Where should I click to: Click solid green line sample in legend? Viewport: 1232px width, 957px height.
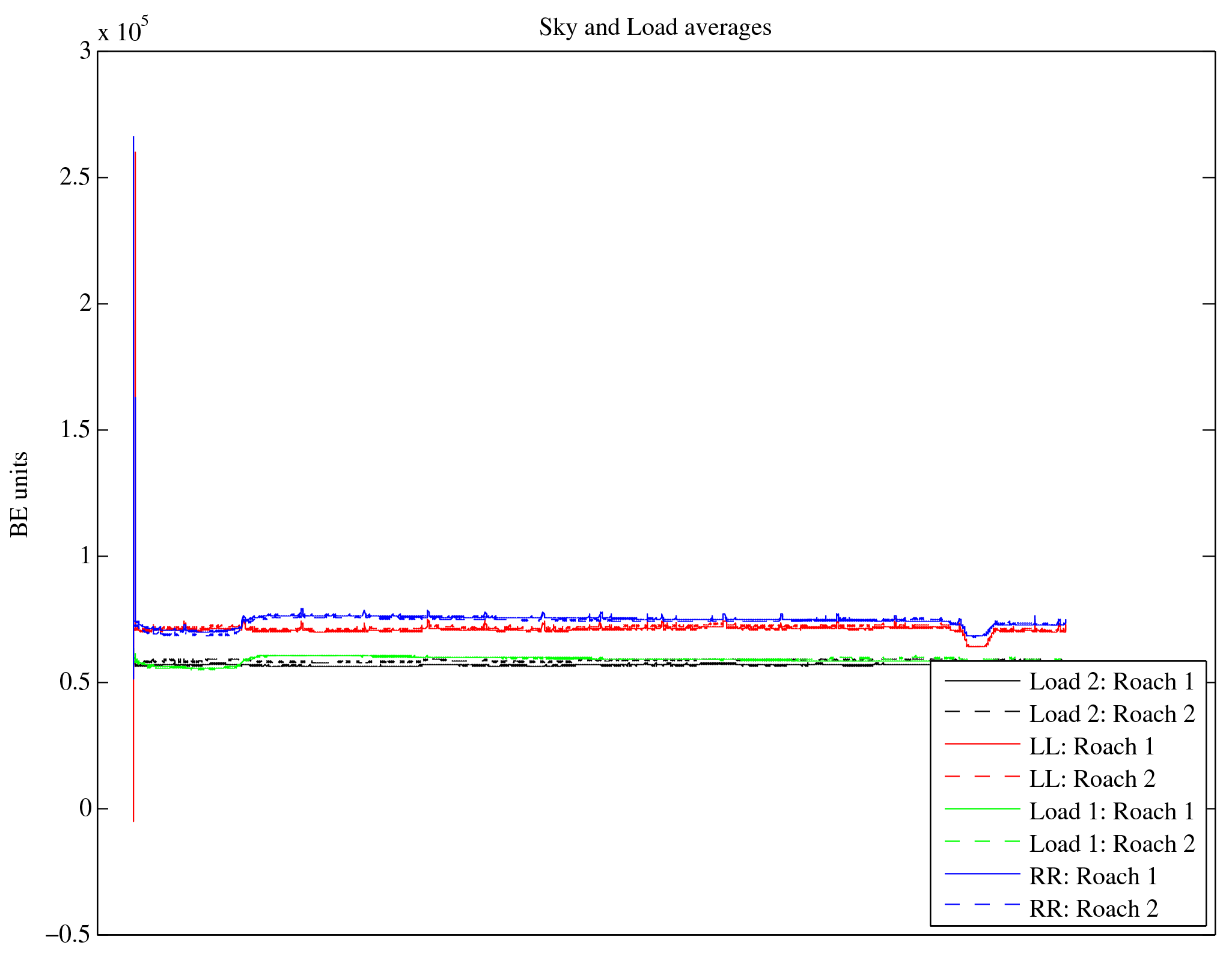click(982, 809)
